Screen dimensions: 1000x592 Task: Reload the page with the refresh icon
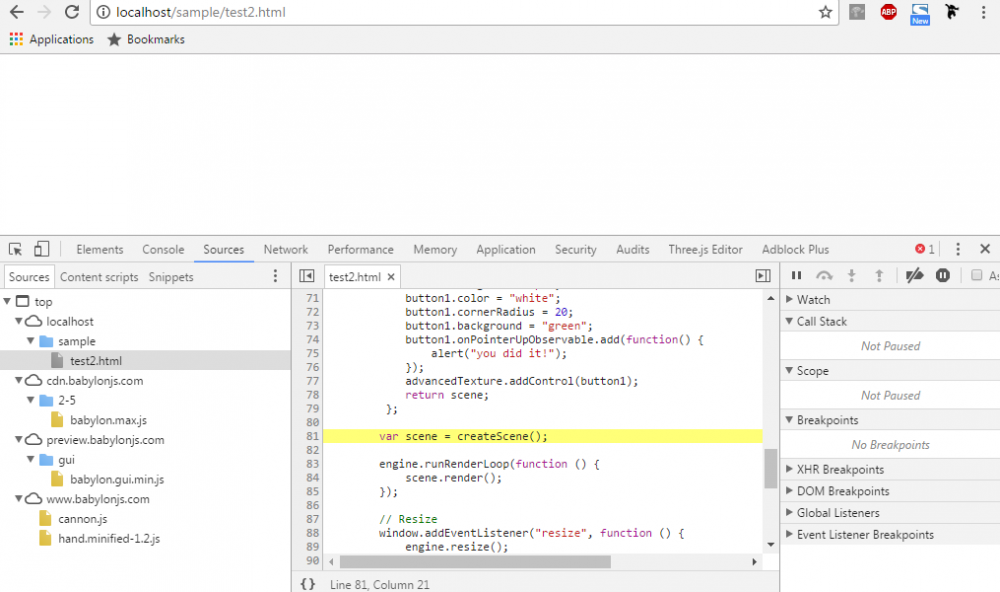[72, 12]
